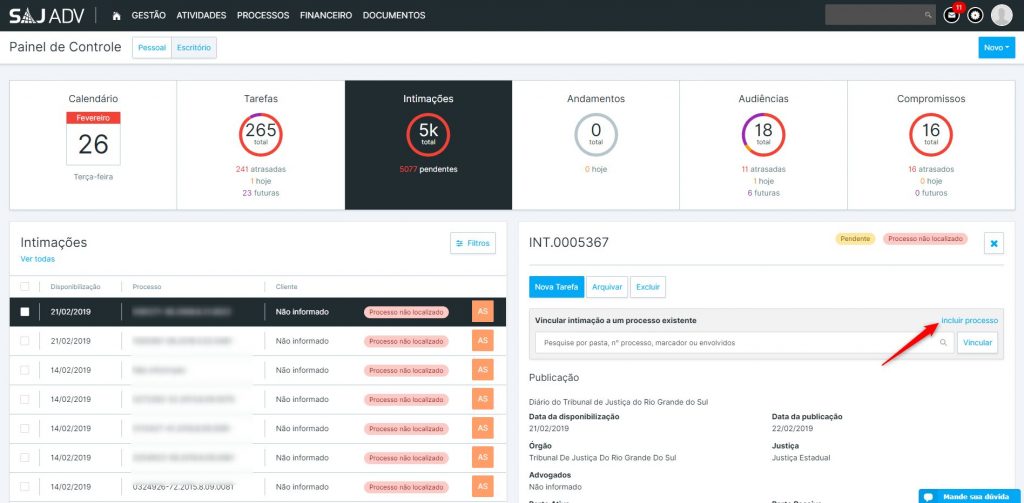Check the select-all checkbox in table header
1024x503 pixels.
tap(25, 286)
